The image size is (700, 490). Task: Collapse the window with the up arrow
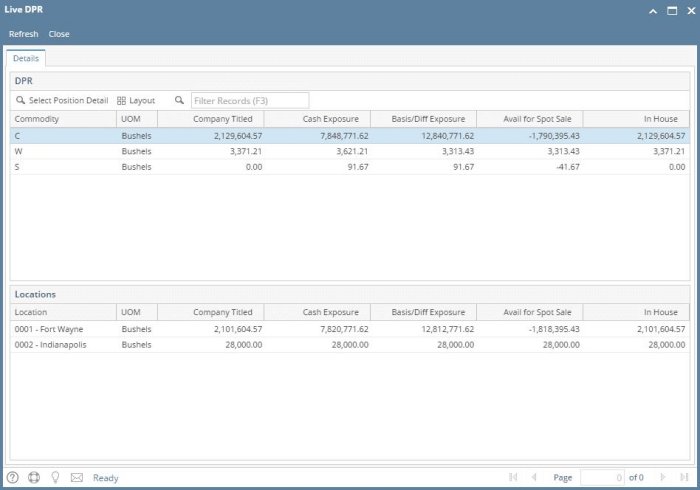(x=653, y=10)
